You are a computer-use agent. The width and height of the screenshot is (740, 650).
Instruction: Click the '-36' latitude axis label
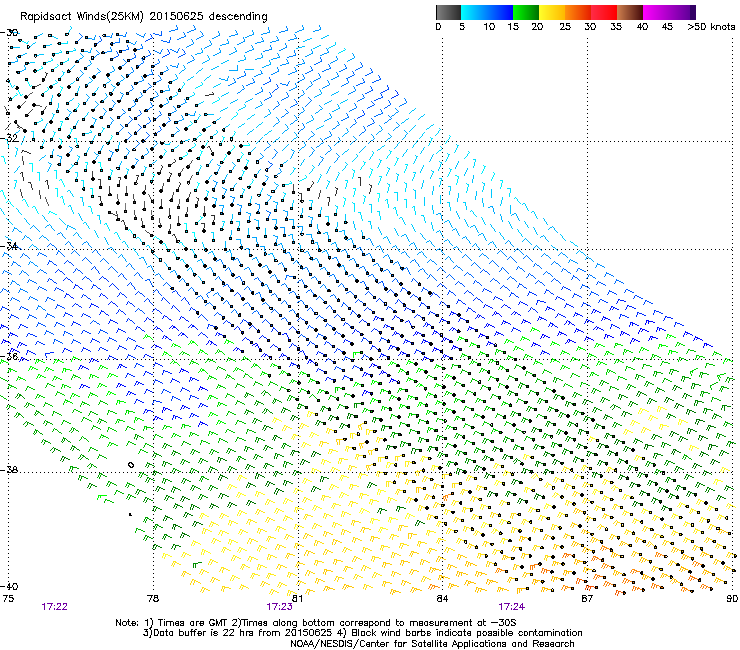(x=9, y=356)
